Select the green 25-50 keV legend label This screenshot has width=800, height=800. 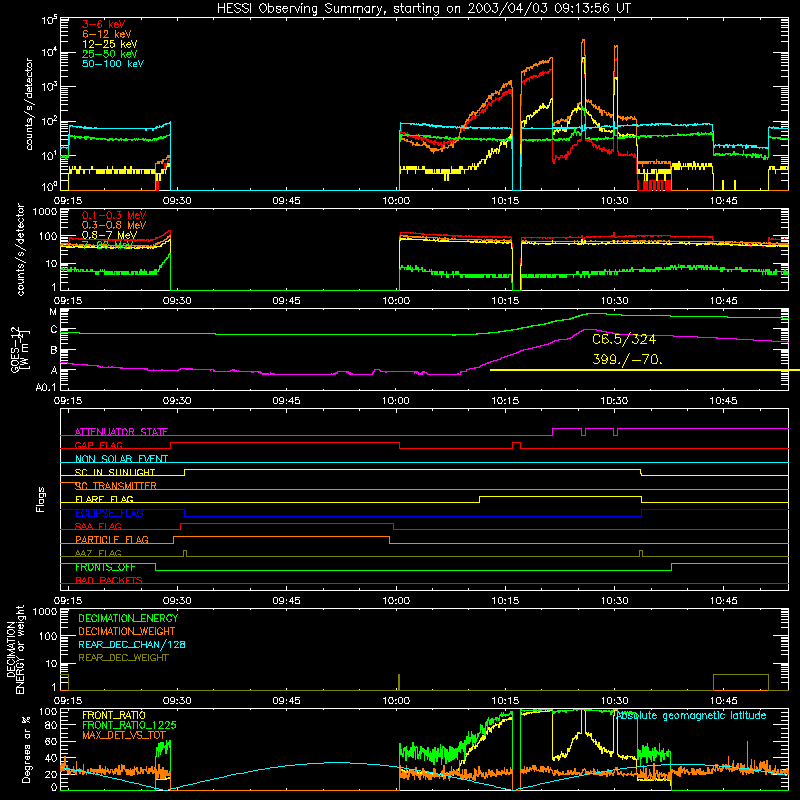[x=110, y=54]
